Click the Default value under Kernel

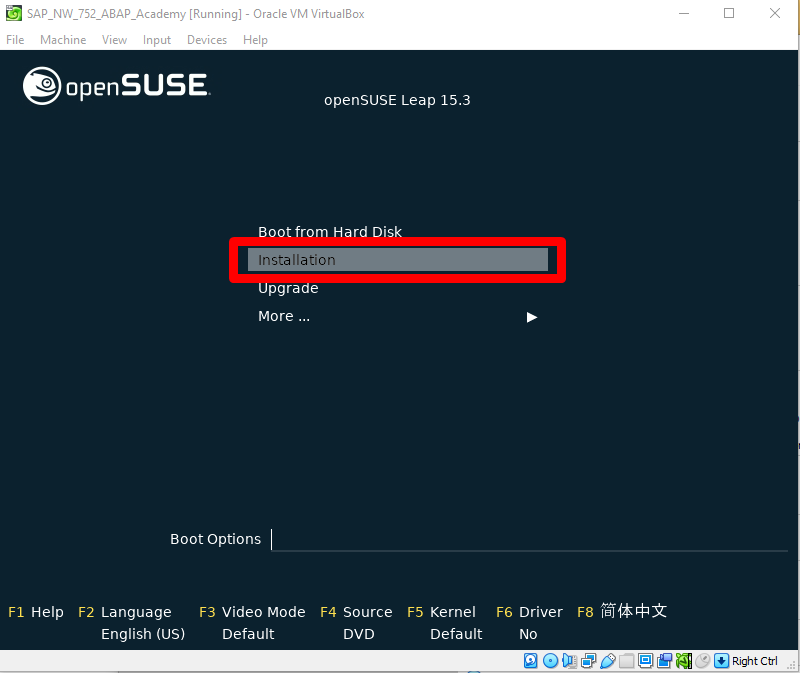(x=456, y=634)
